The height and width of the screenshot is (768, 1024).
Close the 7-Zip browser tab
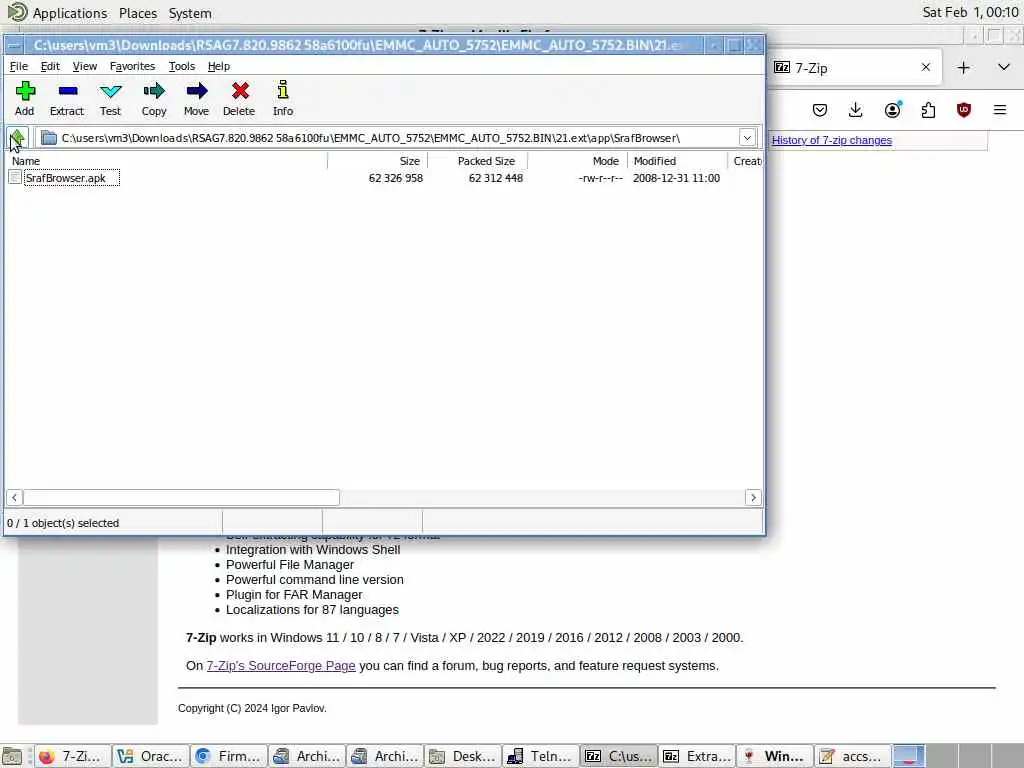[925, 67]
